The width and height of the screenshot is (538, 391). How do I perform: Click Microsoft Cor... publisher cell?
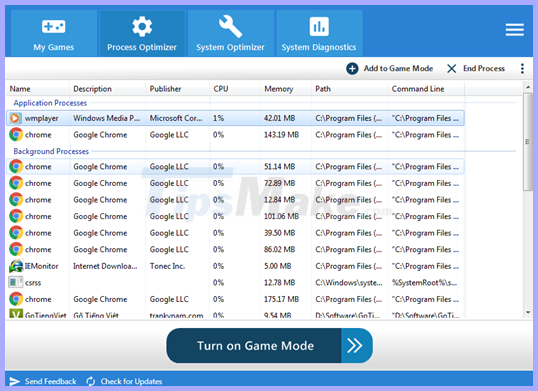(x=176, y=118)
